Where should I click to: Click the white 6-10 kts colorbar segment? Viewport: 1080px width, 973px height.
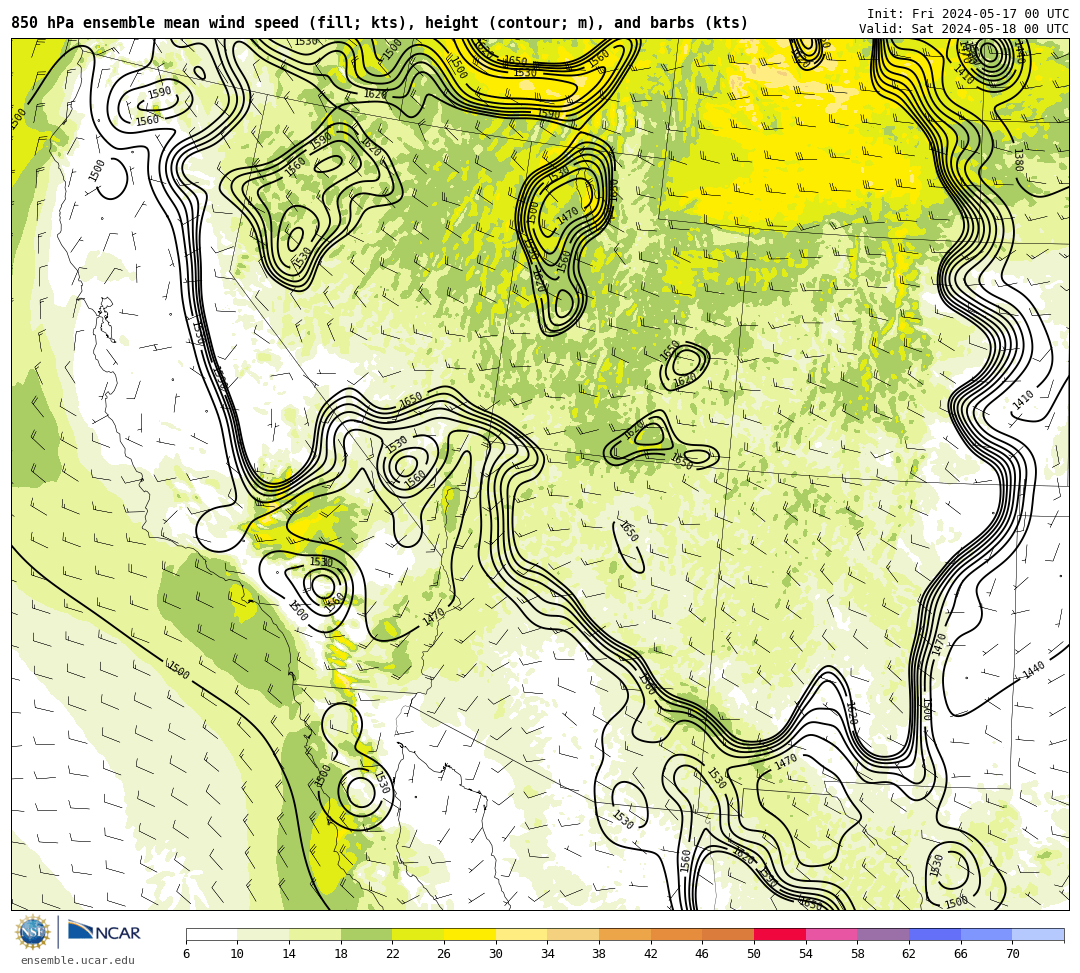coord(211,934)
